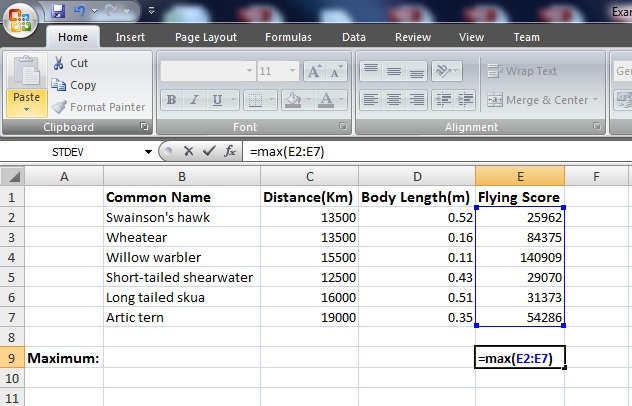Open the Insert tab

coord(130,37)
